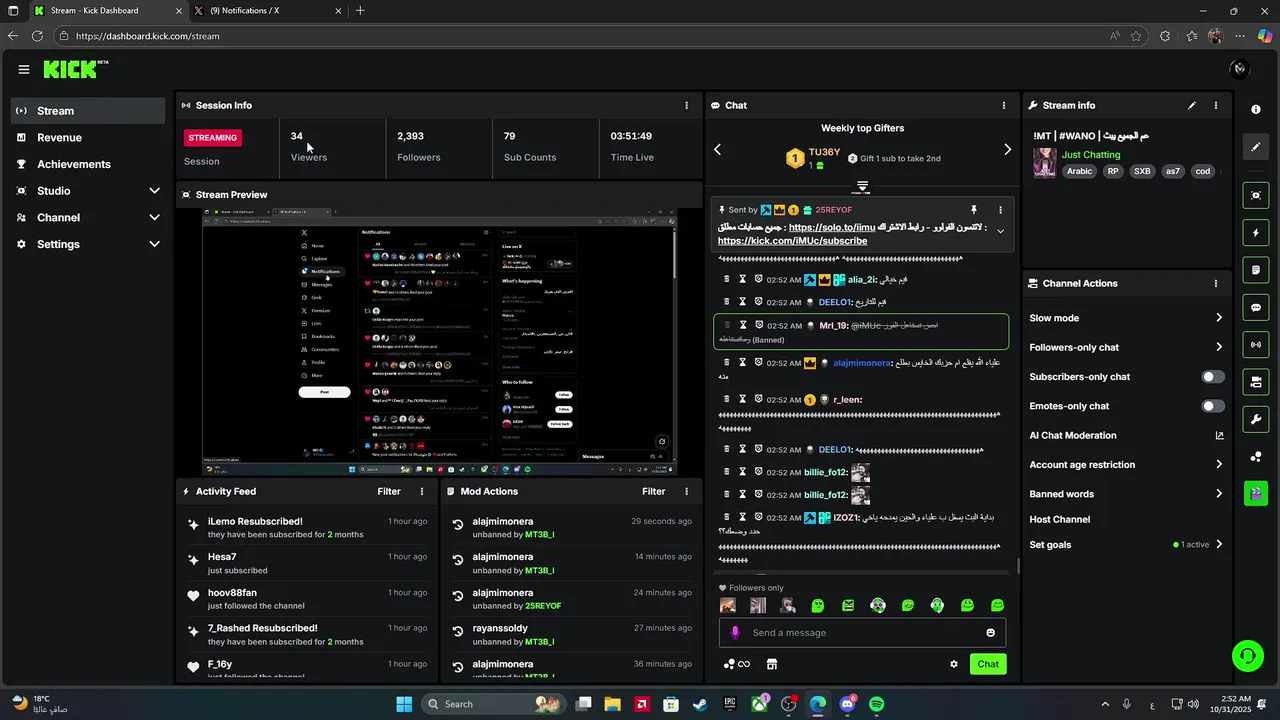1280x720 pixels.
Task: Open Set goals chevron
Action: pyautogui.click(x=1219, y=545)
